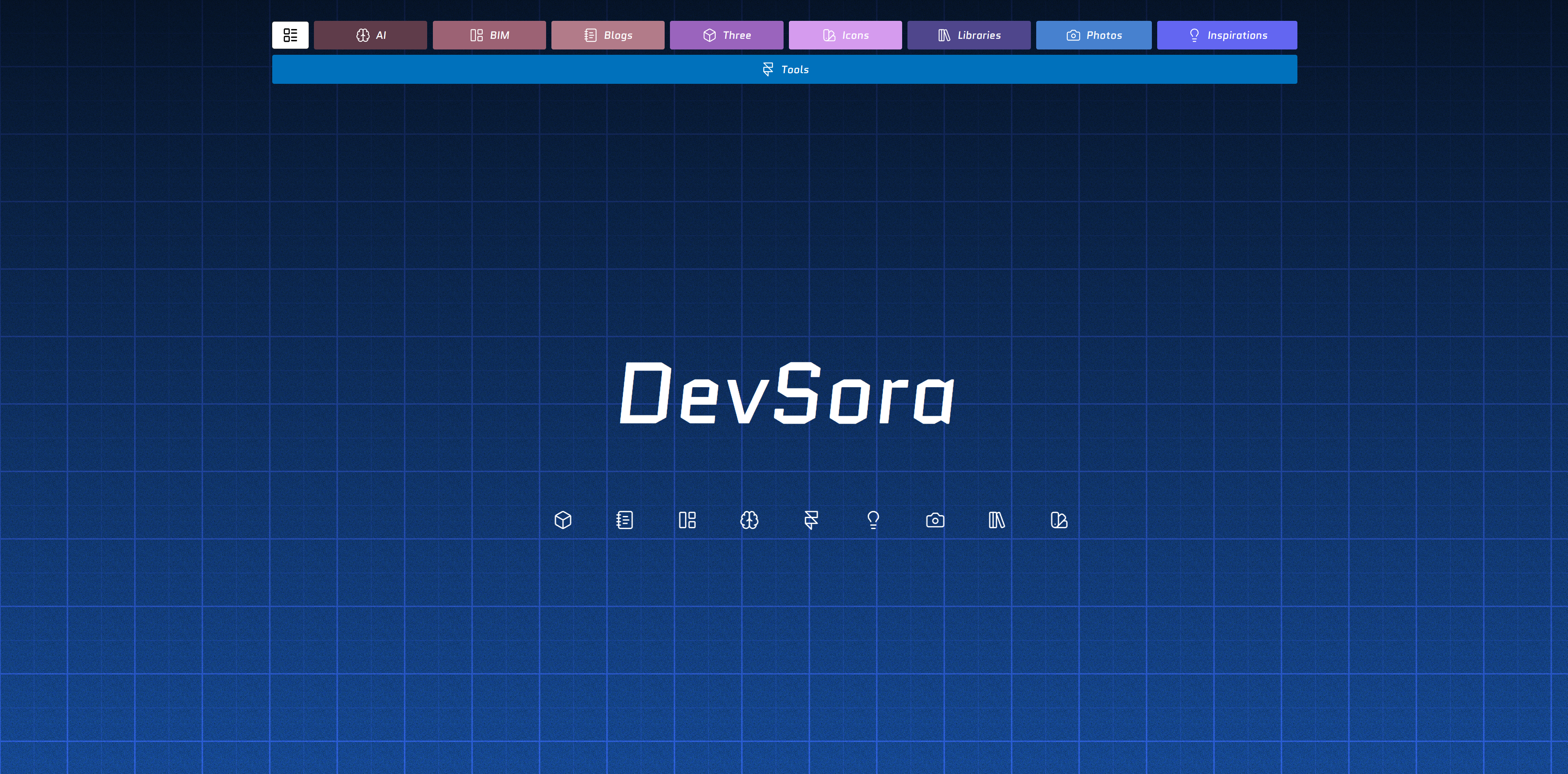Viewport: 1568px width, 774px height.
Task: Toggle the Inspirations category filter
Action: click(x=1227, y=35)
